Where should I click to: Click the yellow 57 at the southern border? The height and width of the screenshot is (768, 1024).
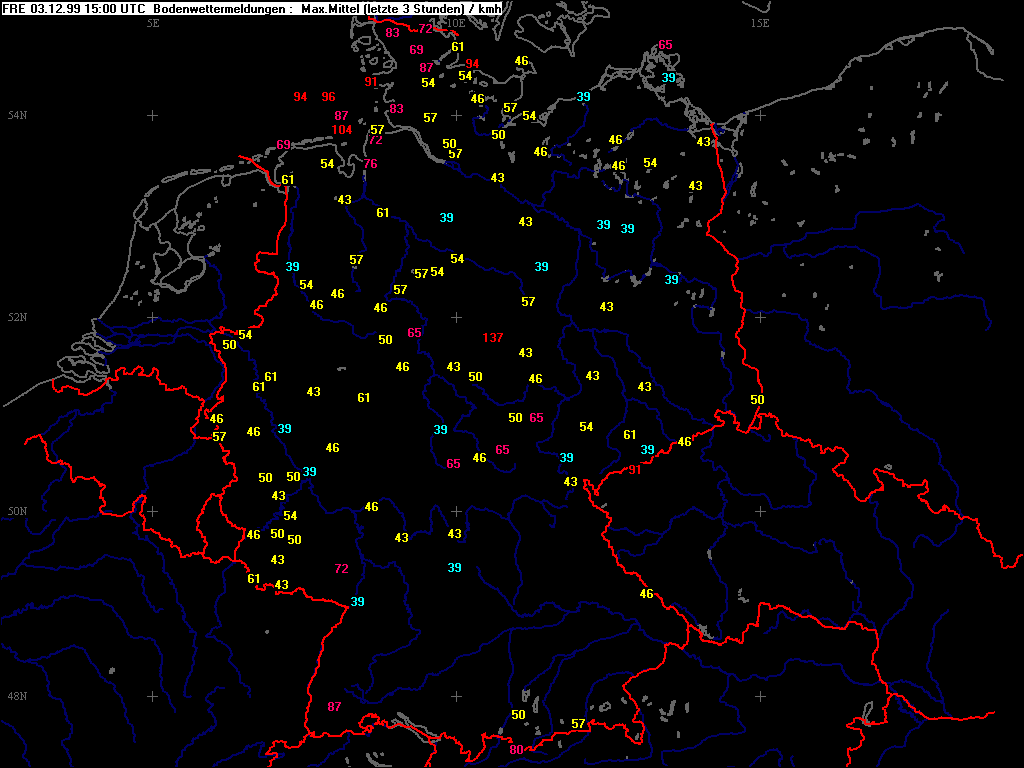coord(578,724)
